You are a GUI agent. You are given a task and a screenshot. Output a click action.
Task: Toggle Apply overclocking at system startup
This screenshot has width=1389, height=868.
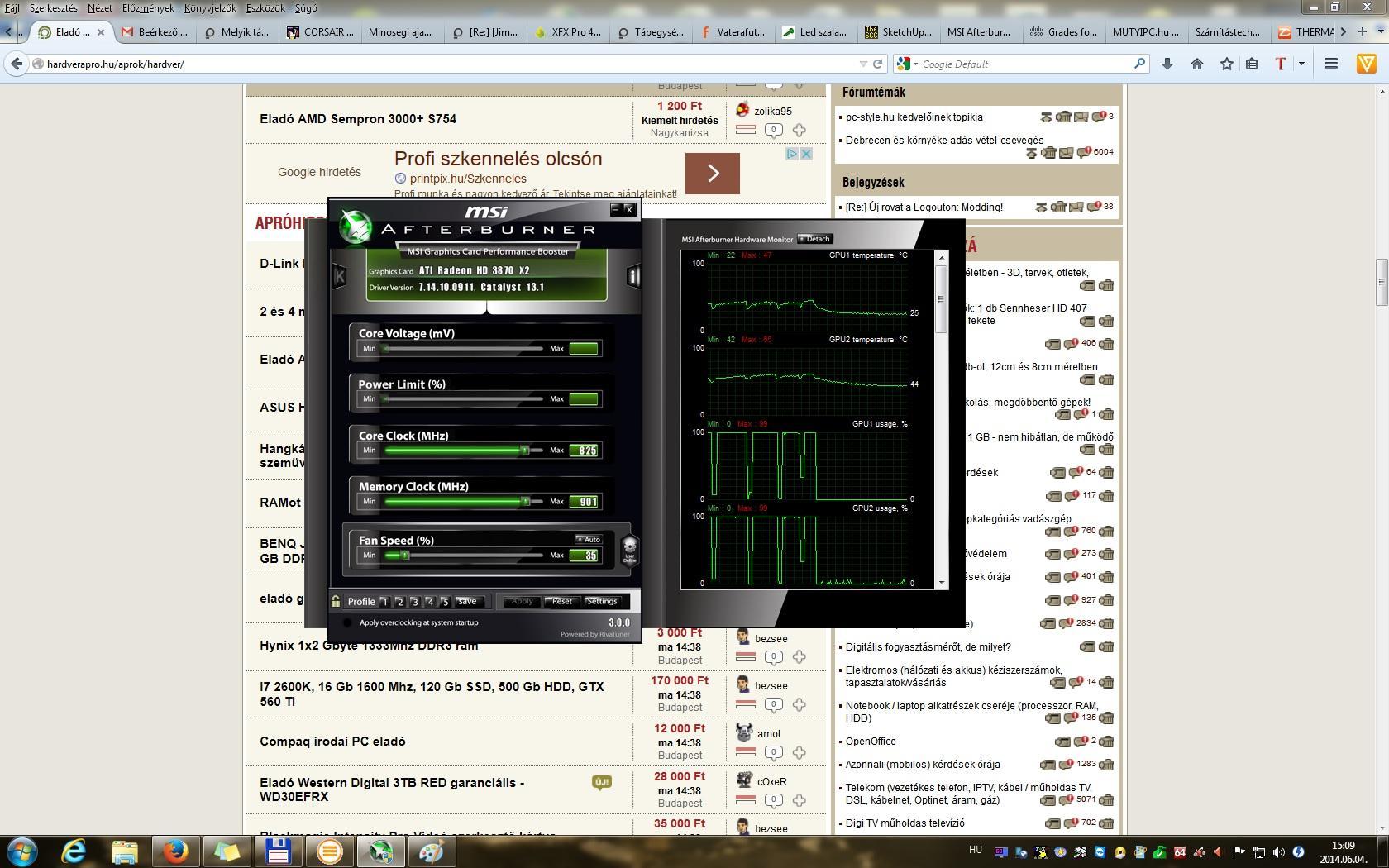click(347, 622)
